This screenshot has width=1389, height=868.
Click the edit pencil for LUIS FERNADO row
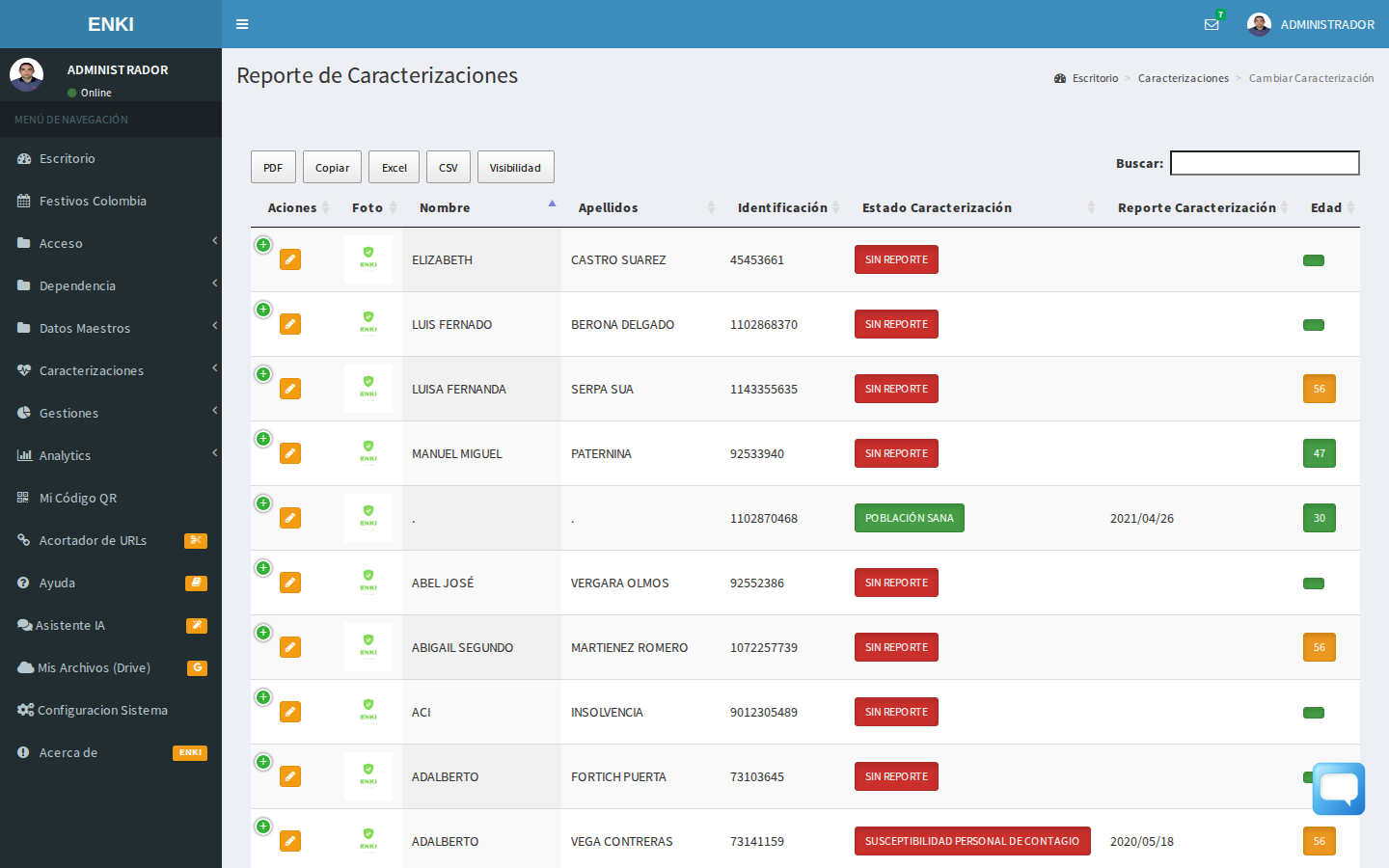(290, 324)
